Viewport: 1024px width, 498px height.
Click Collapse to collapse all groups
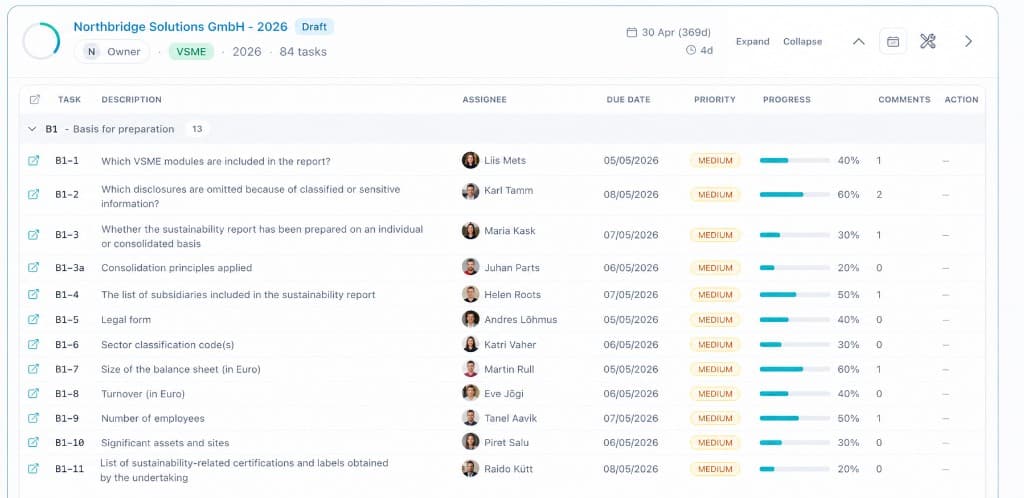(x=803, y=41)
